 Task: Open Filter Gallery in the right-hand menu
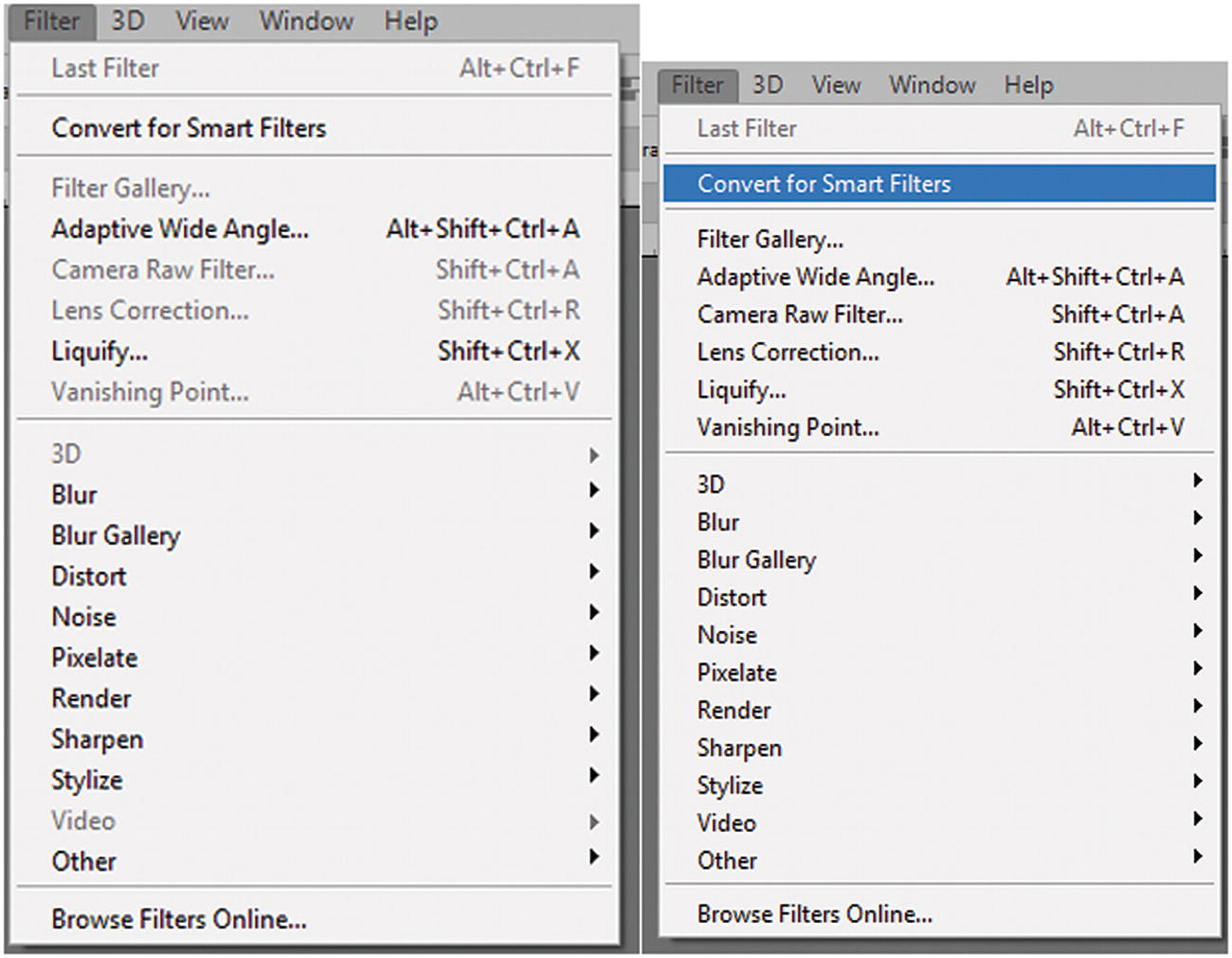tap(770, 240)
